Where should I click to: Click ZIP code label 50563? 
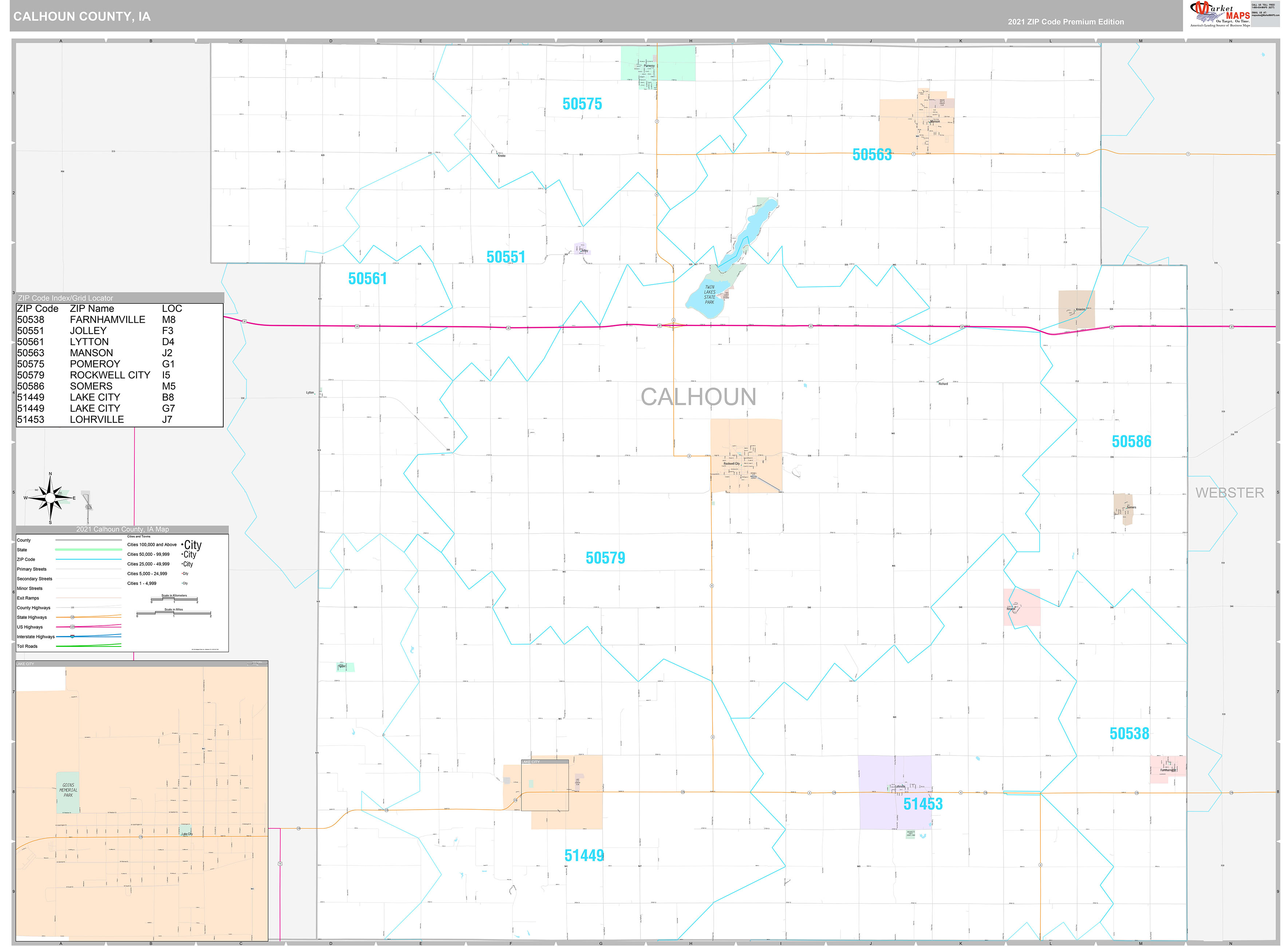(x=871, y=155)
